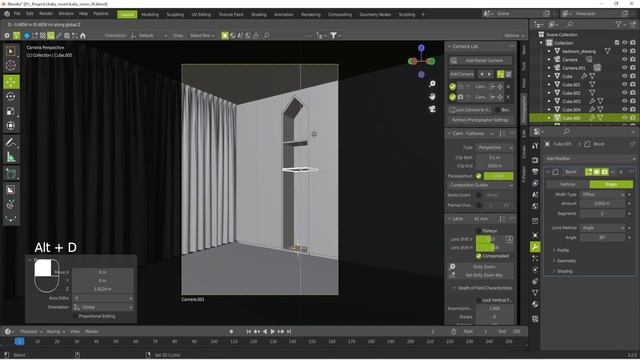Disable render camera icon for Cube.004
Image resolution: width=640 pixels, height=360 pixels.
tap(633, 109)
